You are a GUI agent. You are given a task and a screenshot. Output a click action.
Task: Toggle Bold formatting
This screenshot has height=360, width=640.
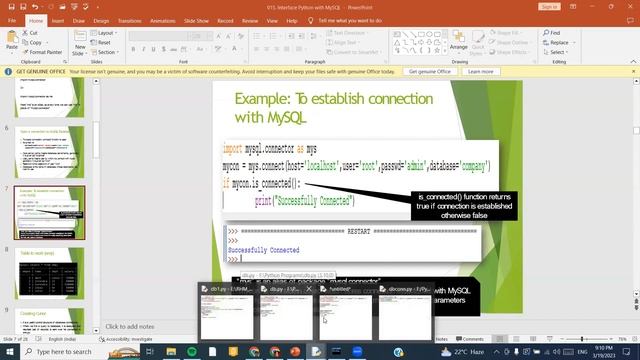(133, 49)
